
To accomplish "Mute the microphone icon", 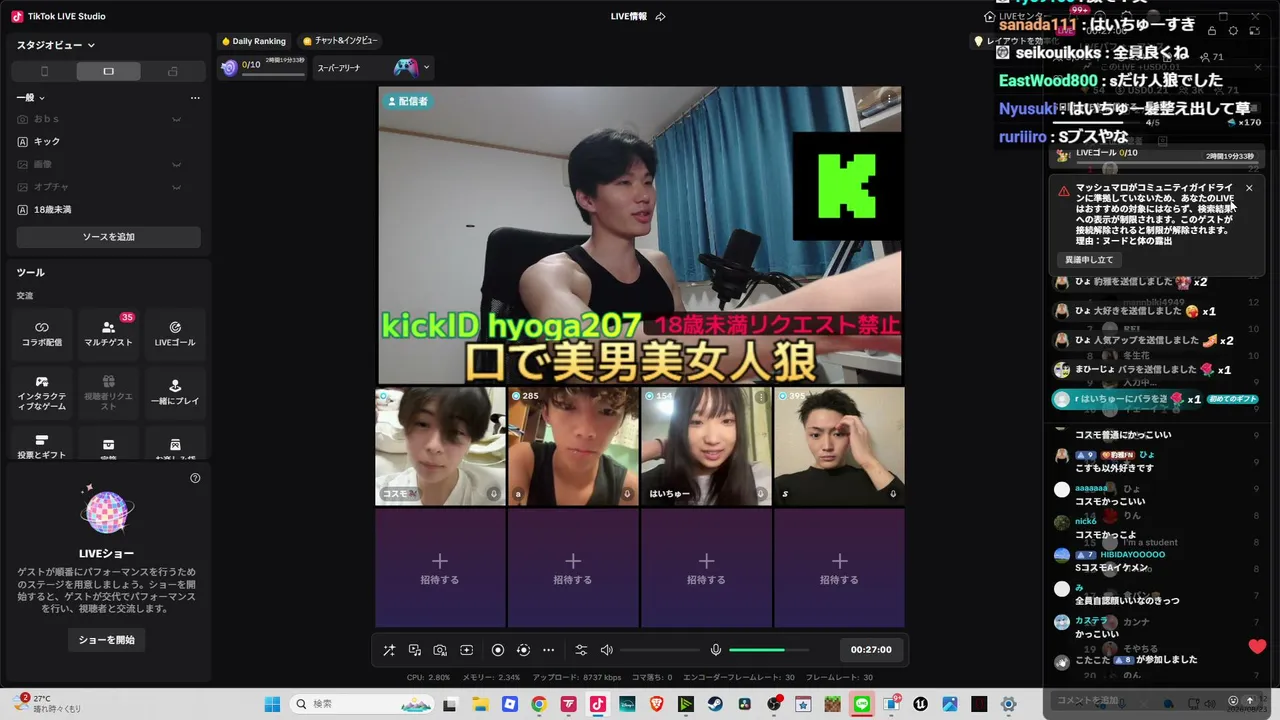I will pos(716,650).
